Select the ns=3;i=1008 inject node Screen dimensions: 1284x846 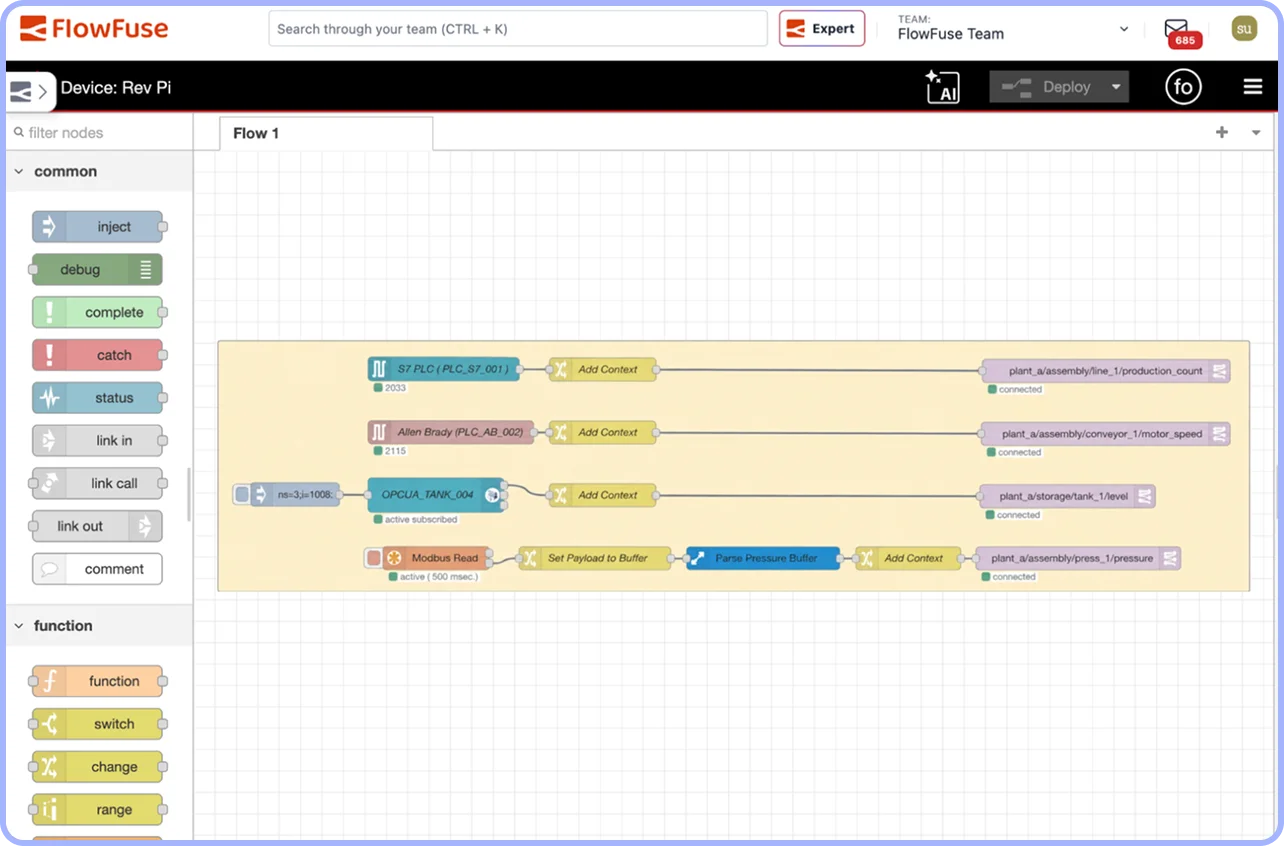(295, 494)
